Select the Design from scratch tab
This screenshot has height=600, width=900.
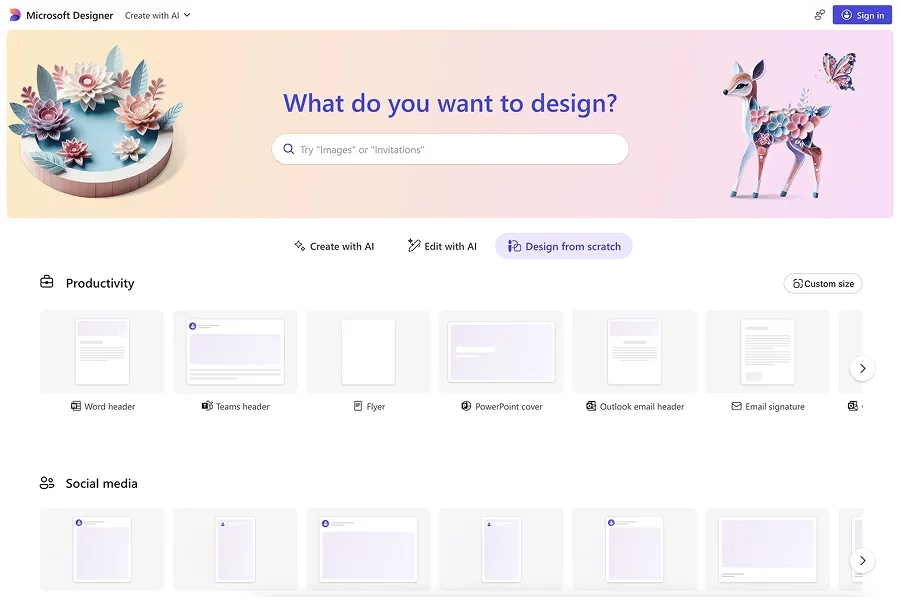point(564,246)
